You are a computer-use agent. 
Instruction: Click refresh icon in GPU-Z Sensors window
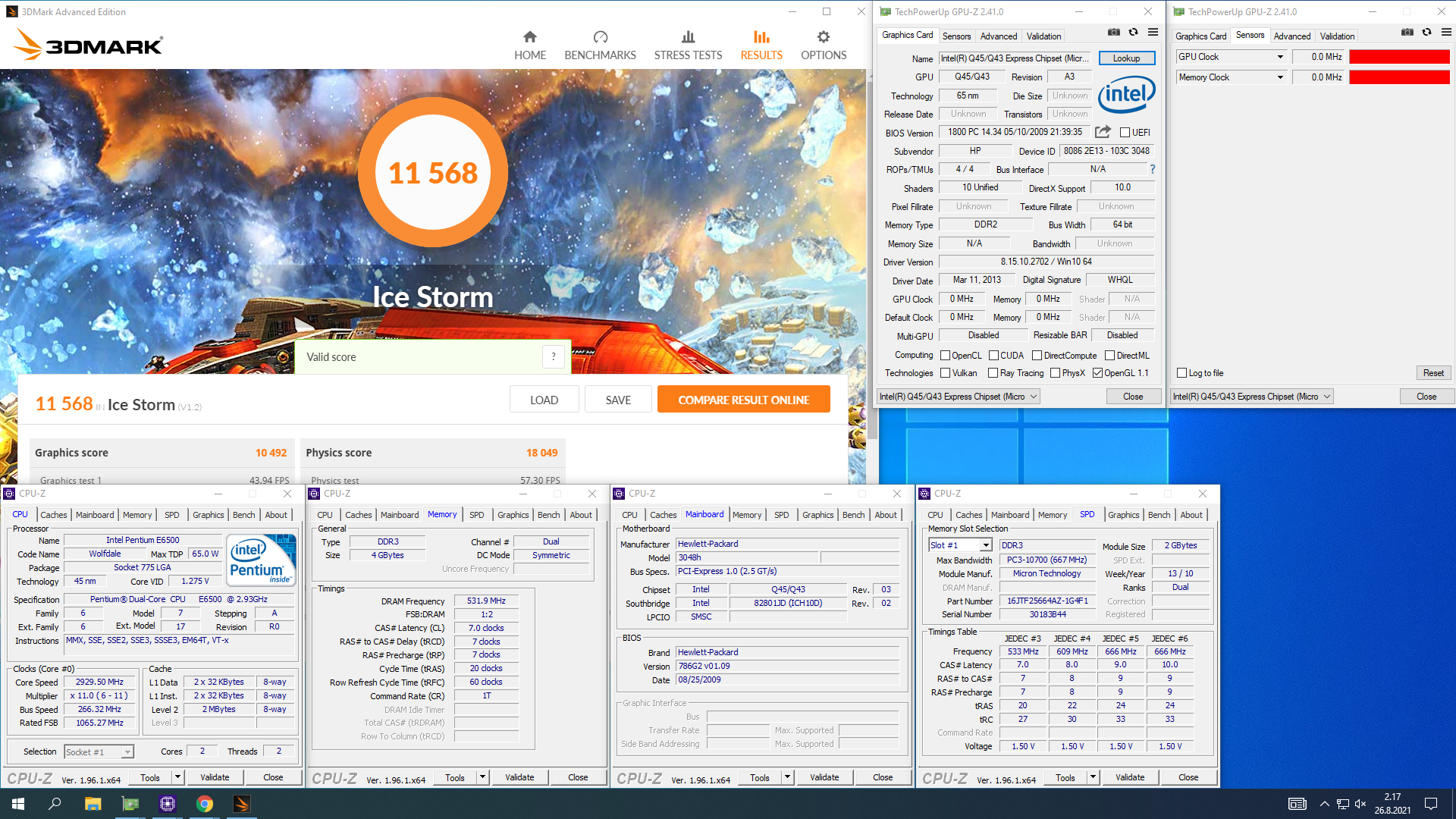click(1426, 33)
